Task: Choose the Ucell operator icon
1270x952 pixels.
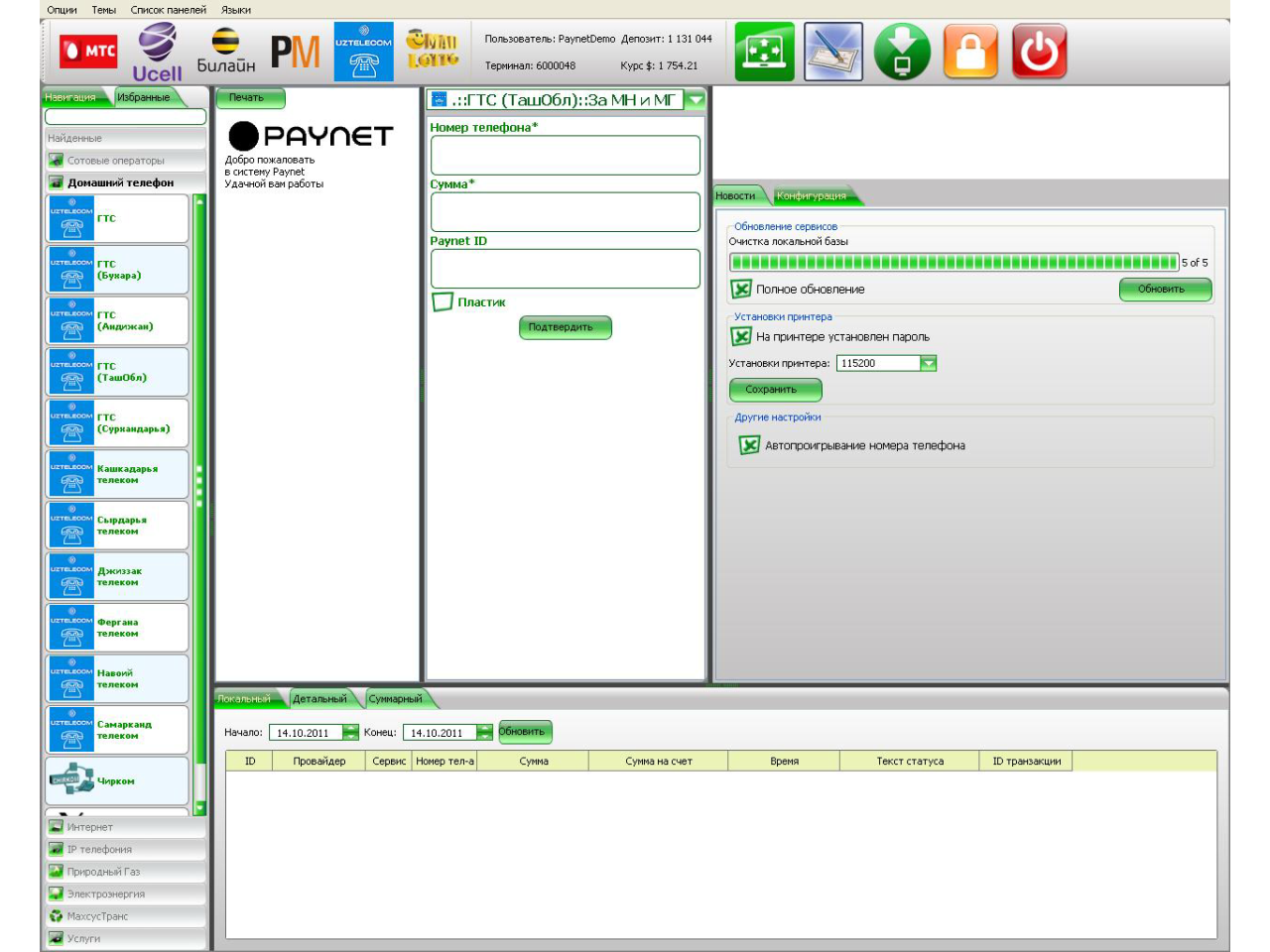Action: pos(157,52)
